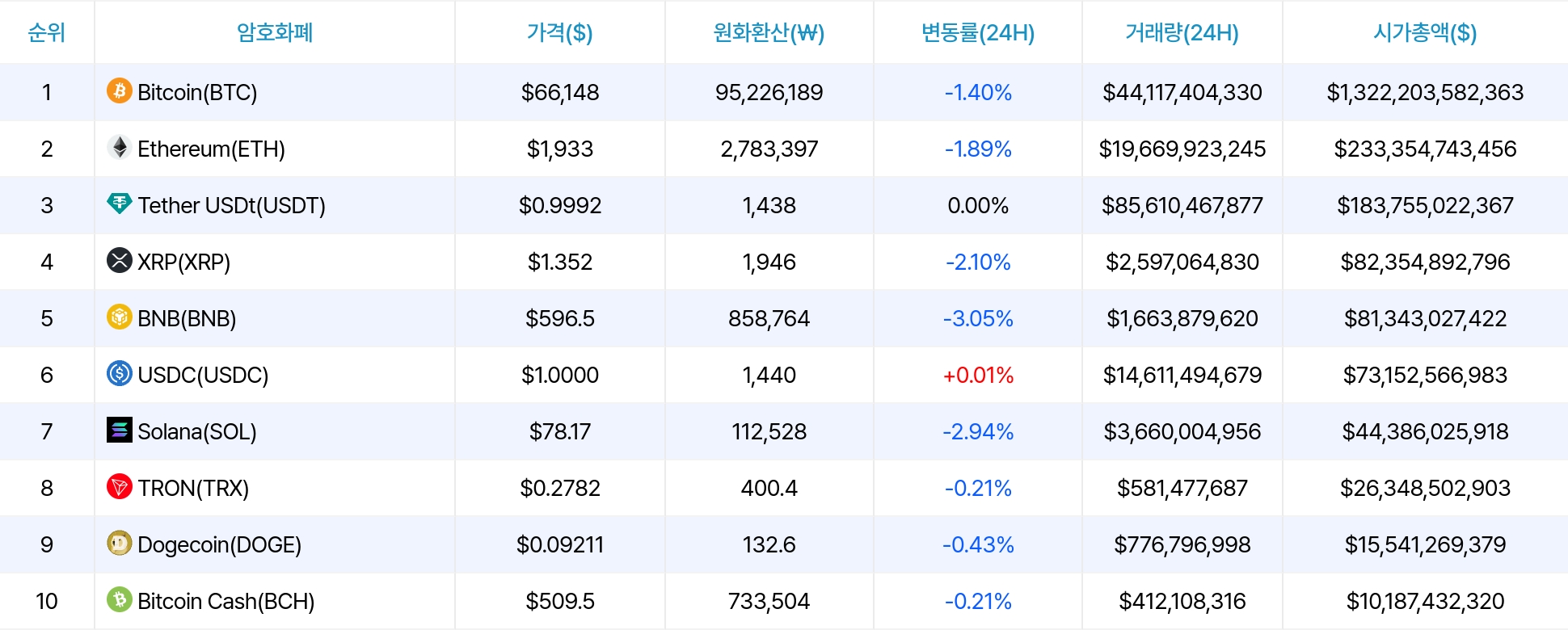Click the Bitcoin Cash green icon

coord(120,599)
